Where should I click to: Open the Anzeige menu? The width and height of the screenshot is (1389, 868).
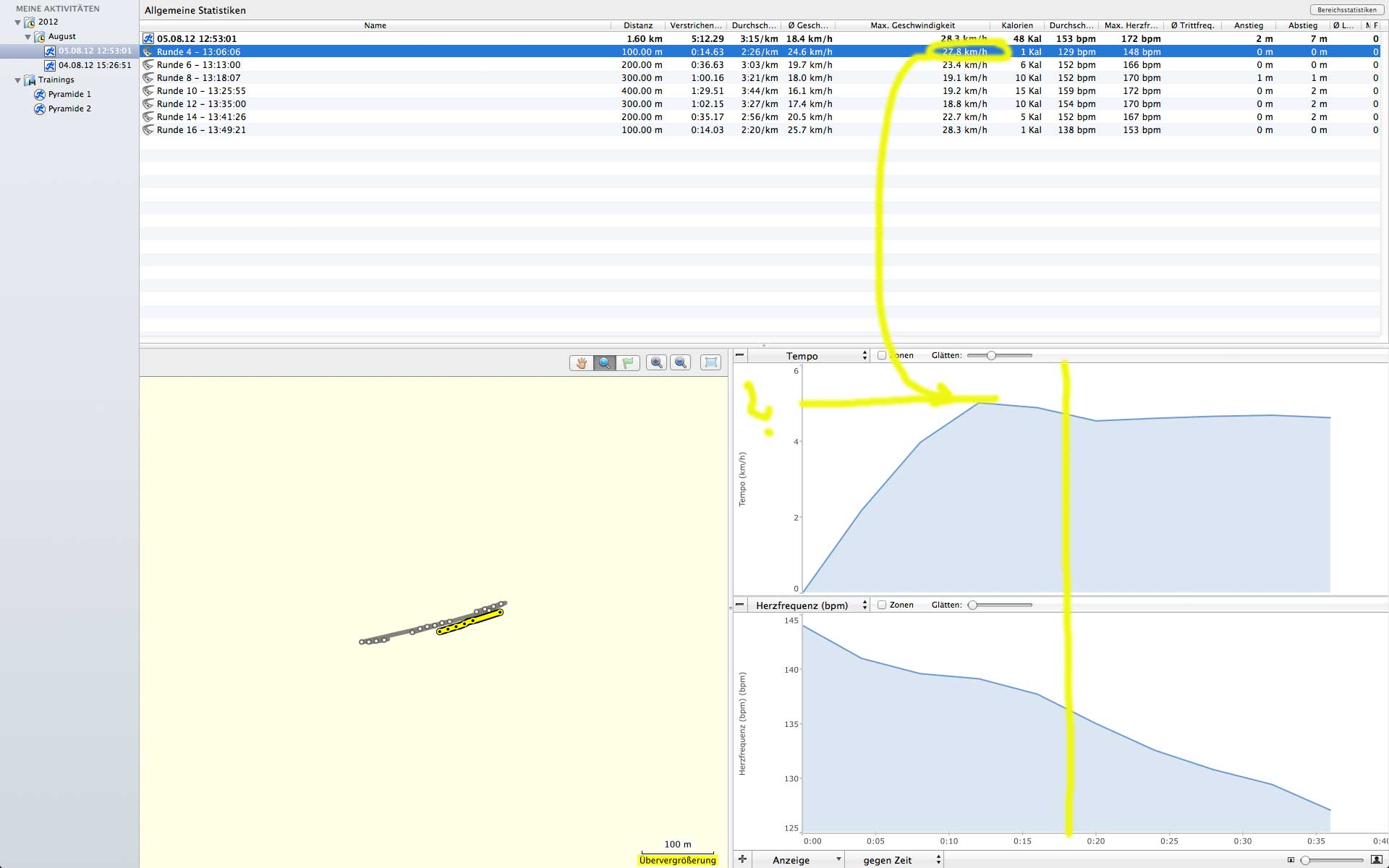click(x=797, y=860)
